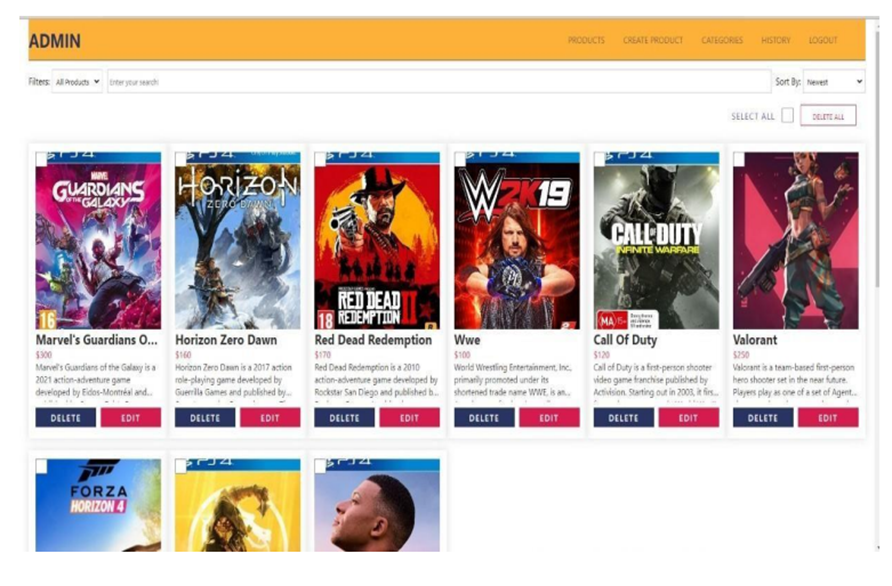Click the Call Of Duty title

[x=625, y=340]
